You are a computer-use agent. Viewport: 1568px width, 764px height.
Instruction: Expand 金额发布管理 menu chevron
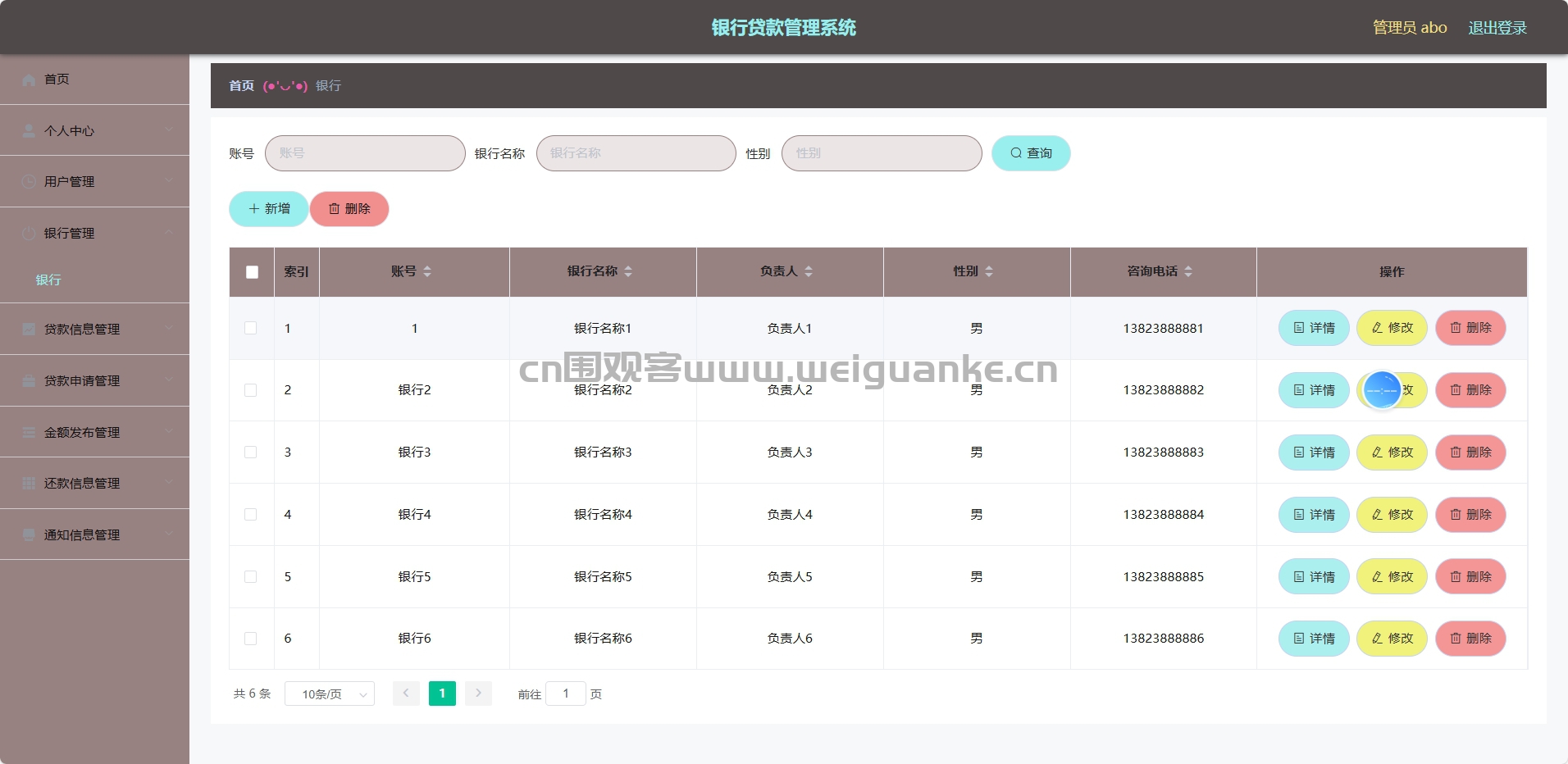(x=169, y=430)
